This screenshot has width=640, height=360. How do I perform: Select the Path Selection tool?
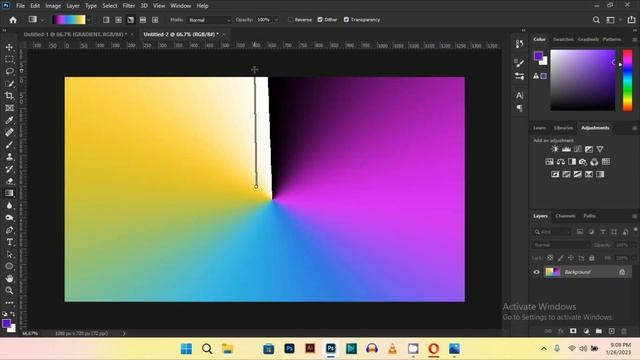point(9,255)
